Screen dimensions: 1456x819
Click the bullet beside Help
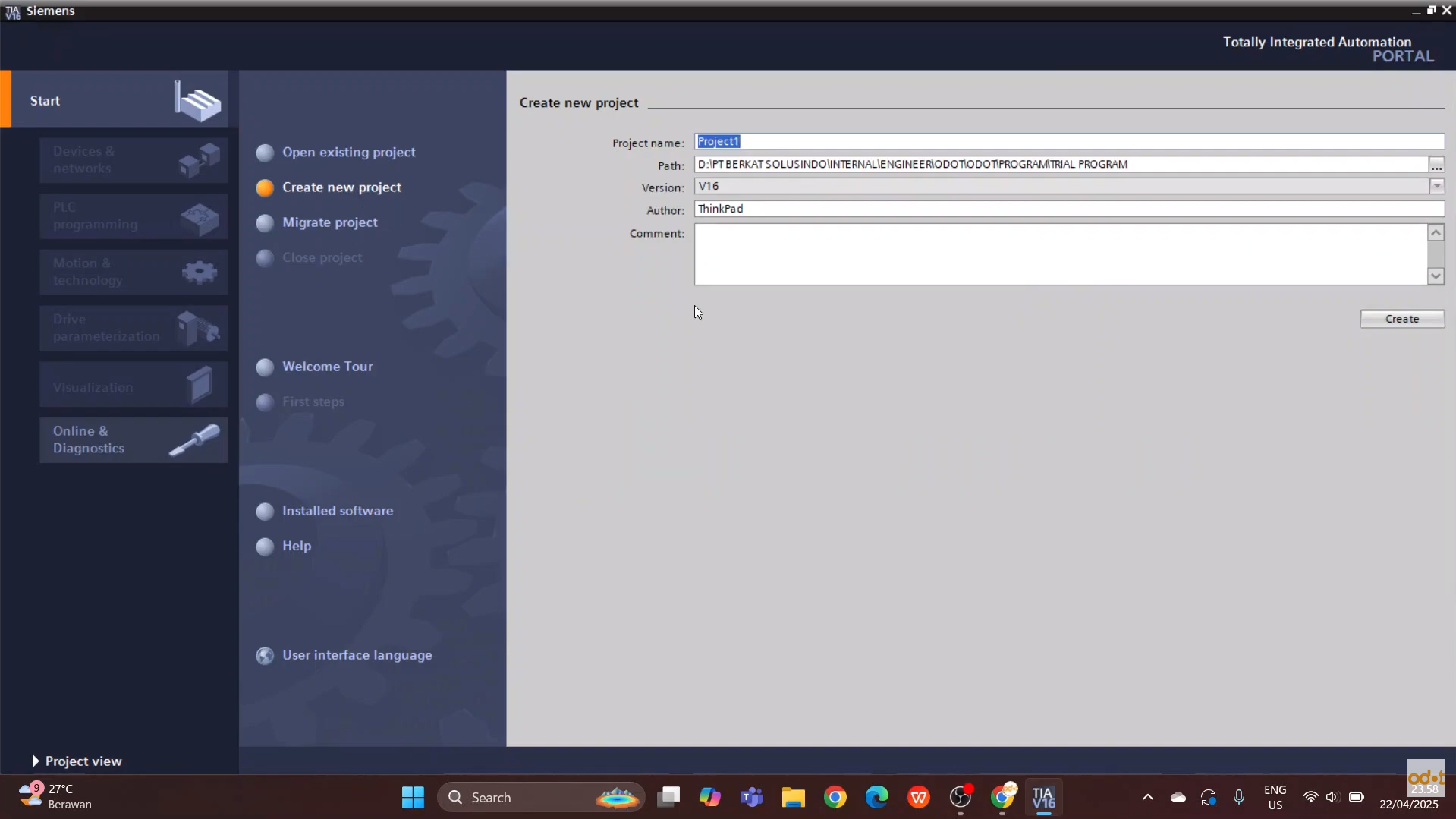[265, 547]
